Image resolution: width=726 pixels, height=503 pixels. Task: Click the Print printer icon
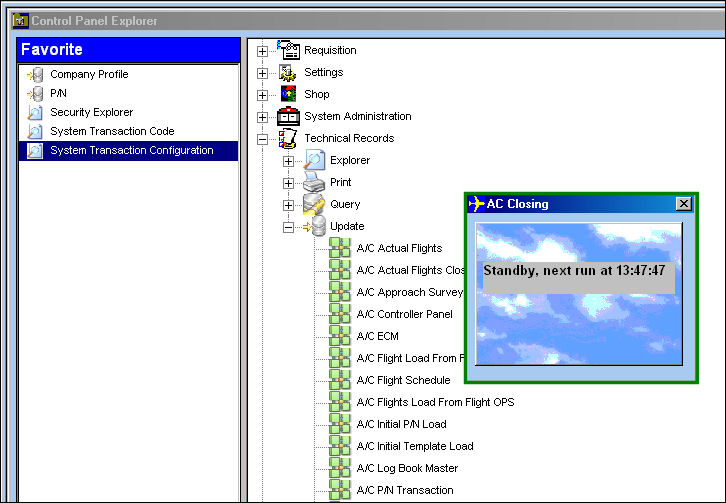(314, 182)
